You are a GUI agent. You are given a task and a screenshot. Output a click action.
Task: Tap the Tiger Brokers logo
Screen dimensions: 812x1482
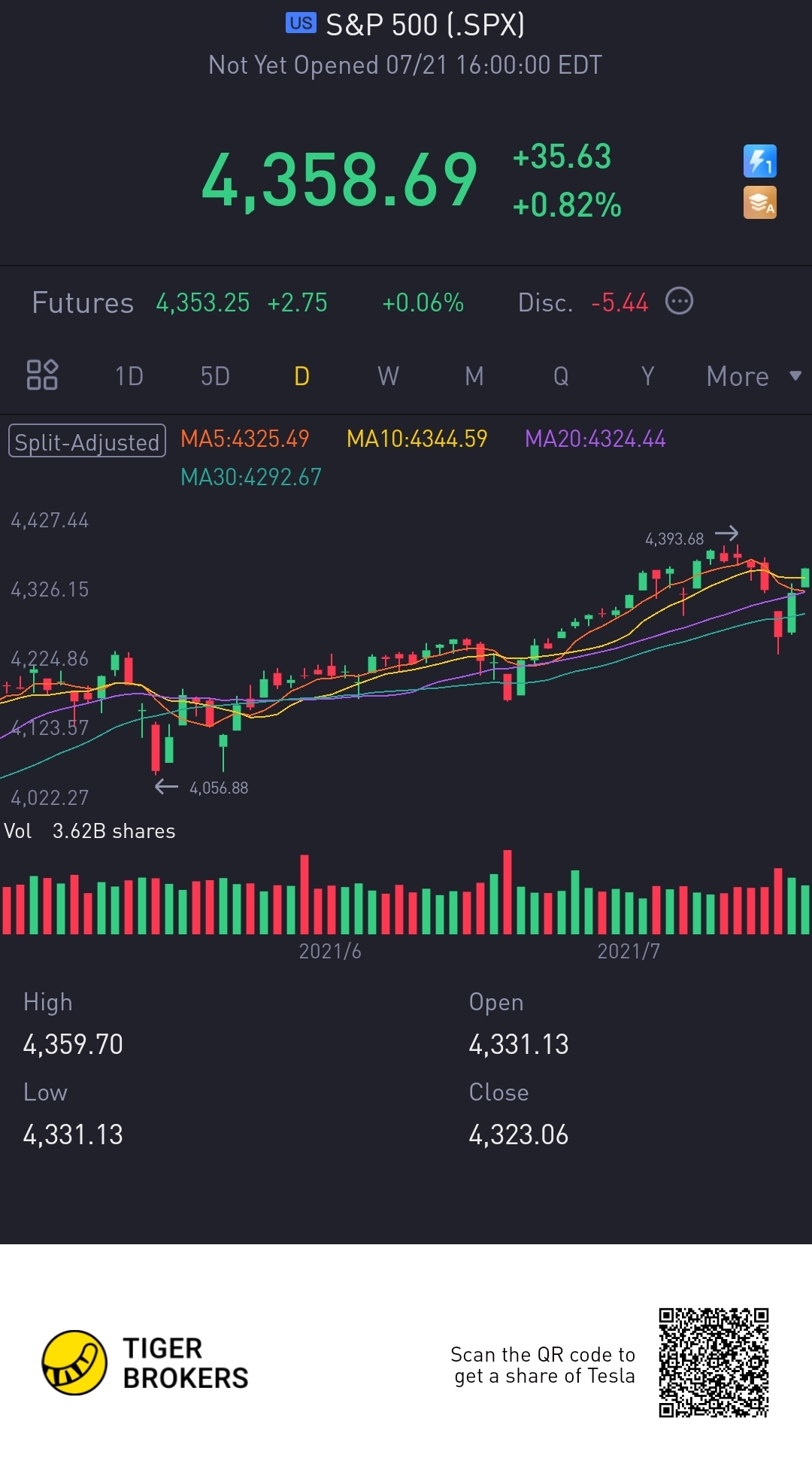74,1362
